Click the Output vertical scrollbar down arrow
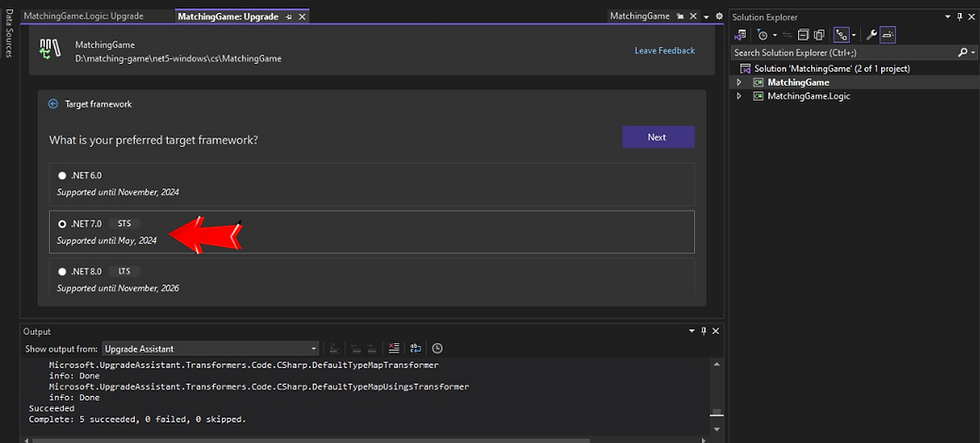Image resolution: width=980 pixels, height=443 pixels. pos(717,430)
